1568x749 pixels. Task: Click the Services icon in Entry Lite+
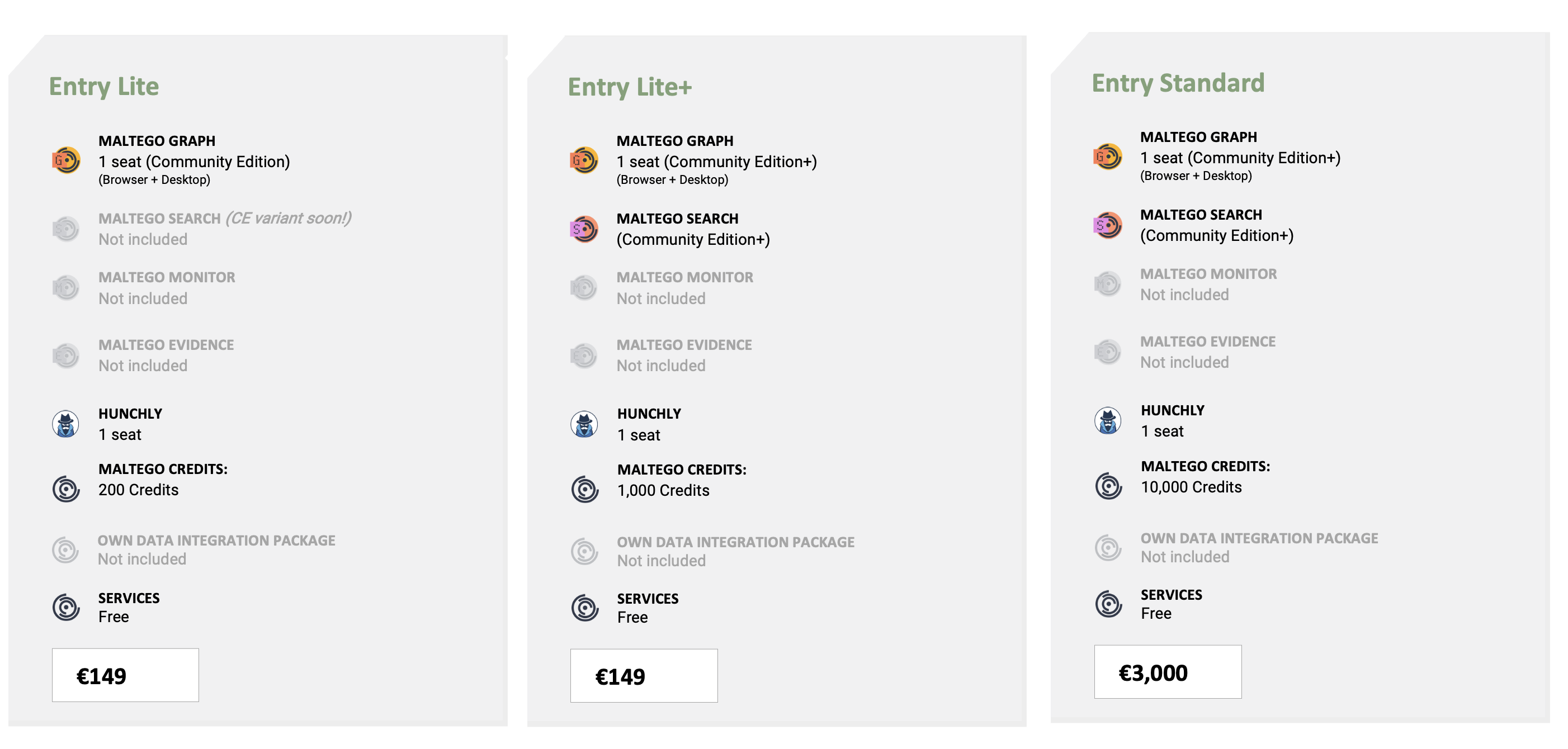[584, 607]
